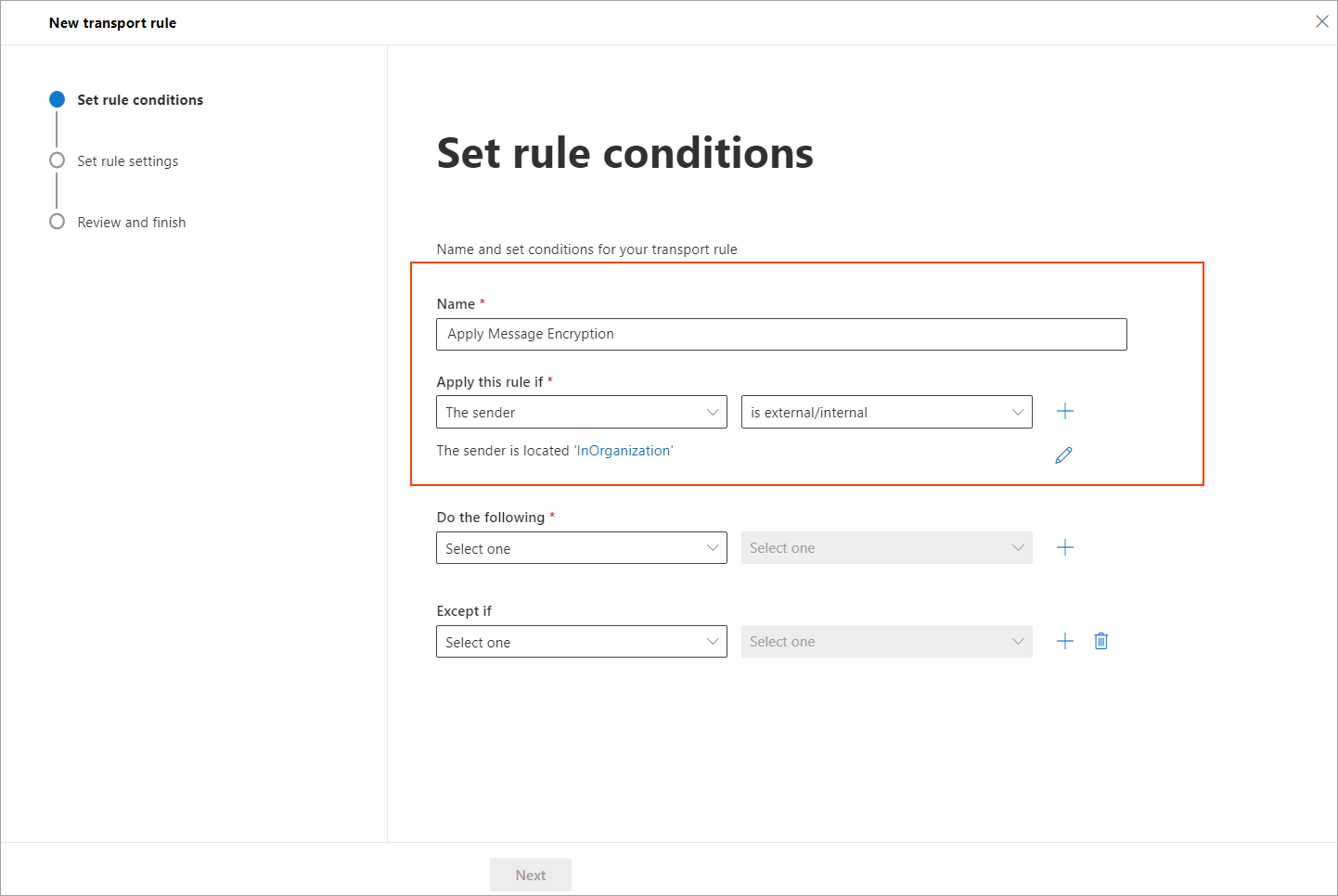Click the Set rule settings step circle
Screen dimensions: 1338x896
click(57, 160)
